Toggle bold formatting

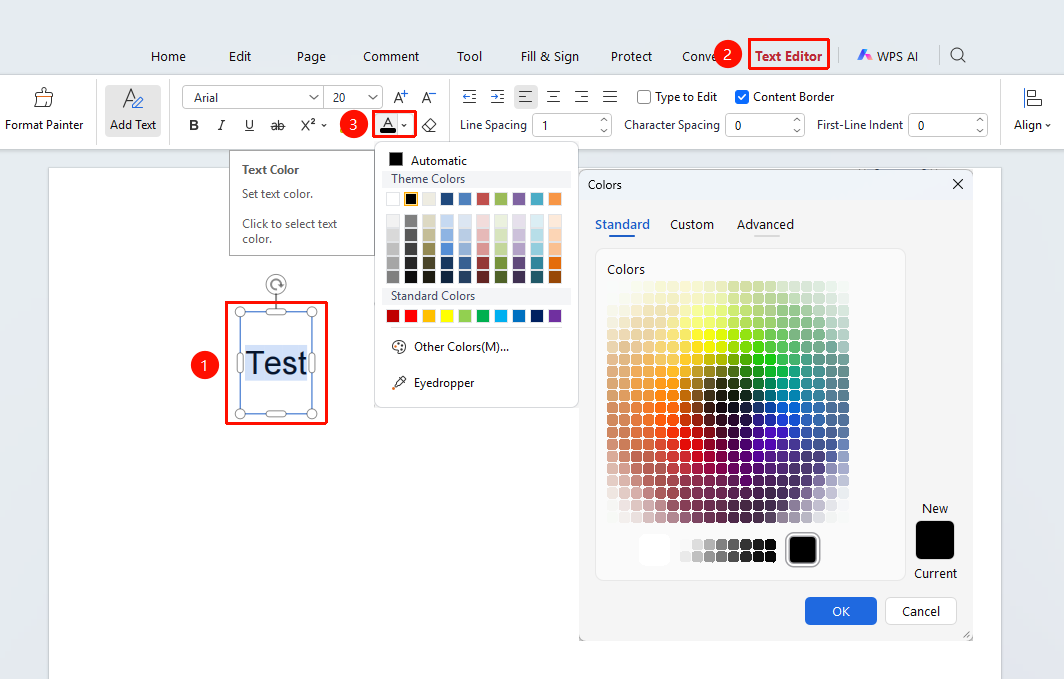(x=194, y=125)
